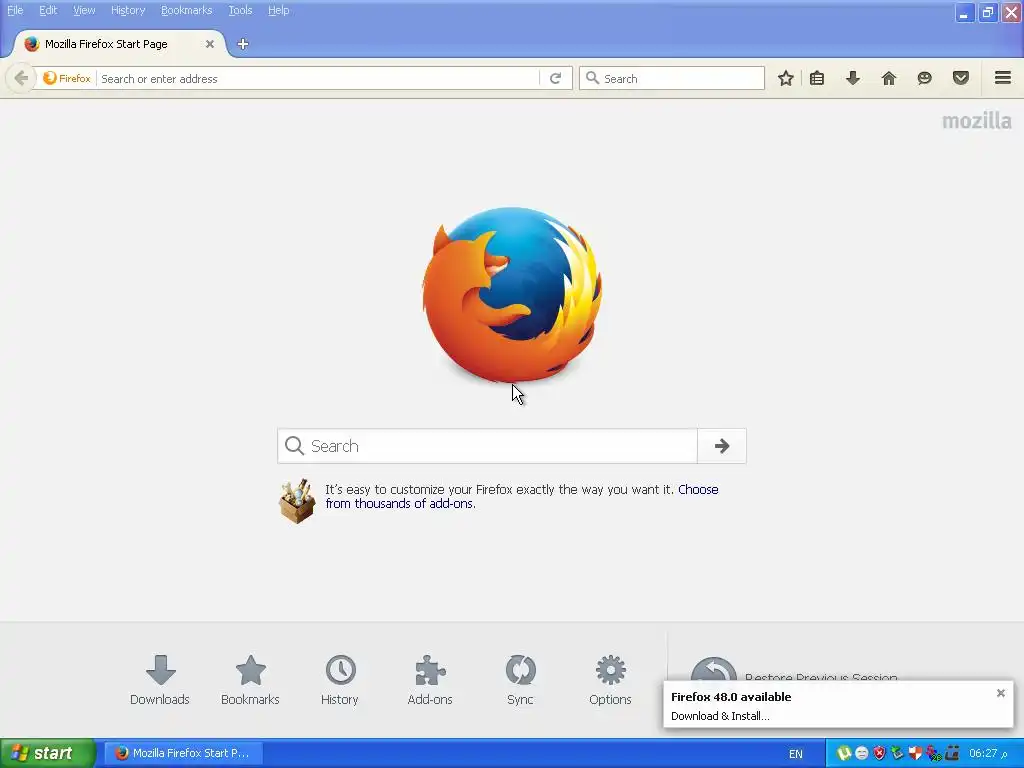Click the mozilla wordmark link
Image resolution: width=1024 pixels, height=768 pixels.
coord(976,121)
